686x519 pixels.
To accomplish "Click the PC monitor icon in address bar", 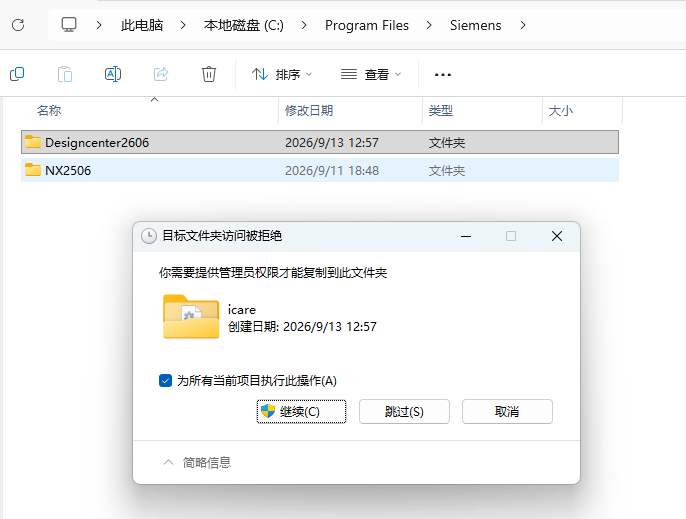I will [x=69, y=25].
